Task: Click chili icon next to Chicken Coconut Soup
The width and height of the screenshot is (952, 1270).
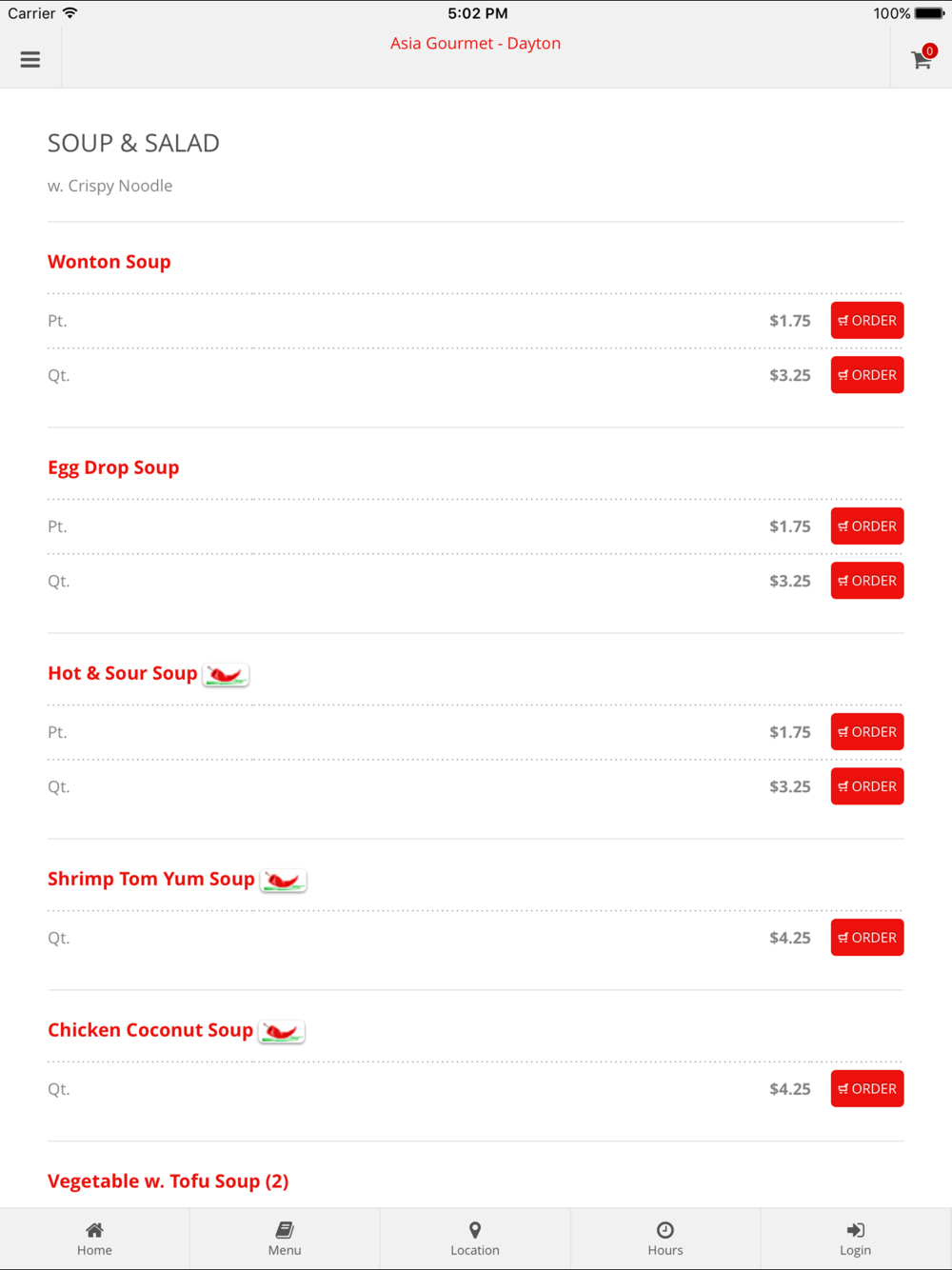Action: (281, 1032)
